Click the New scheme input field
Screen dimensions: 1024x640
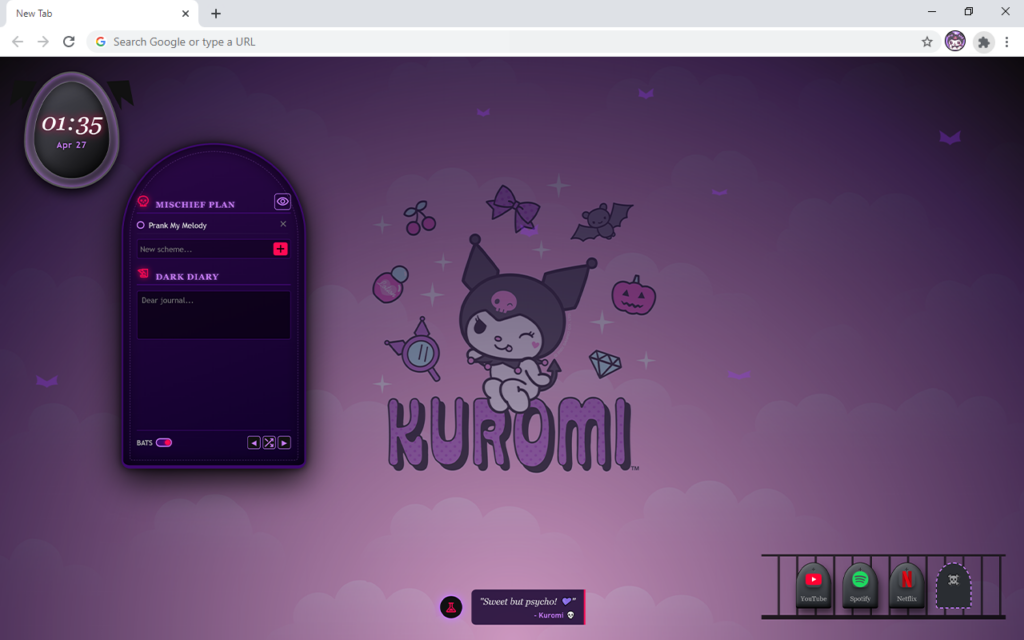tap(203, 249)
